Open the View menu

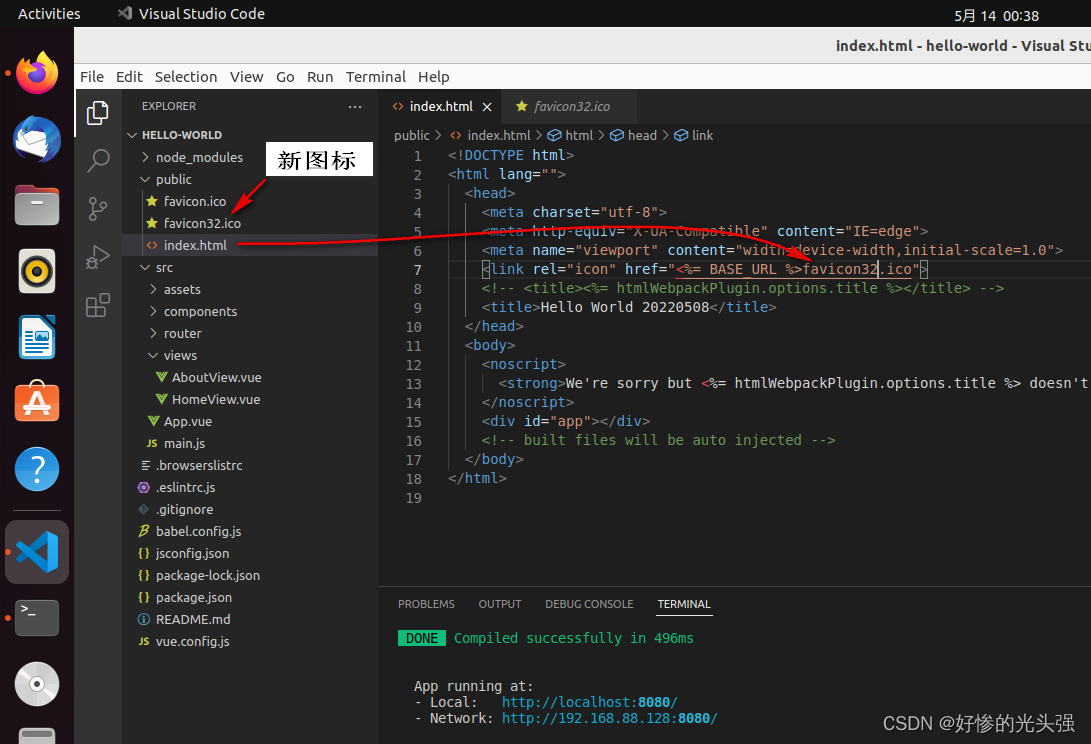click(246, 77)
